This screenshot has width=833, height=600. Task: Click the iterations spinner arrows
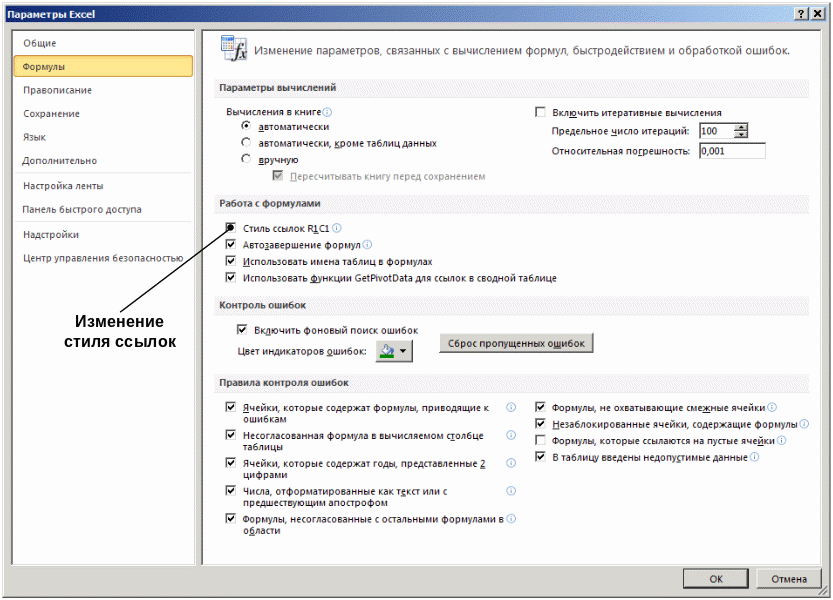[x=741, y=131]
